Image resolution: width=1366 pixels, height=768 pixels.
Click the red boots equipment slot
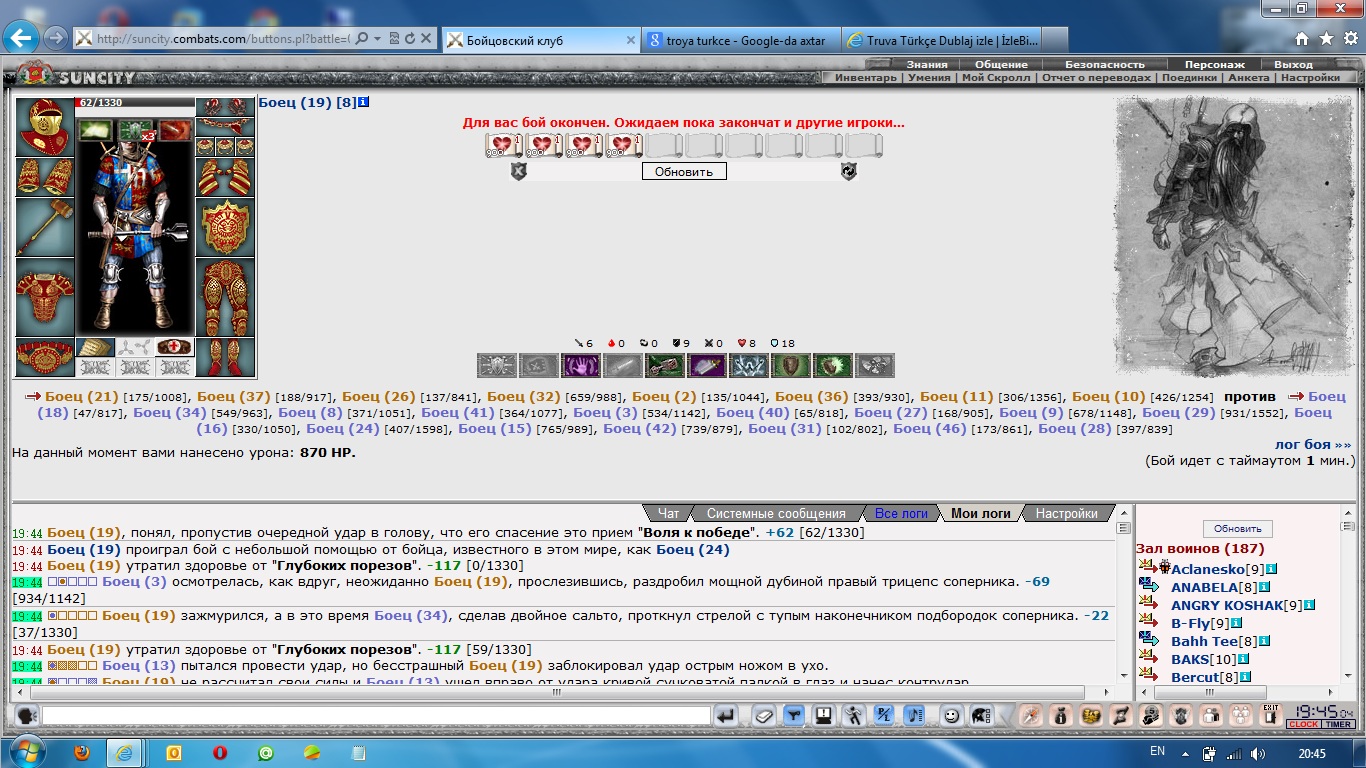pyautogui.click(x=225, y=358)
